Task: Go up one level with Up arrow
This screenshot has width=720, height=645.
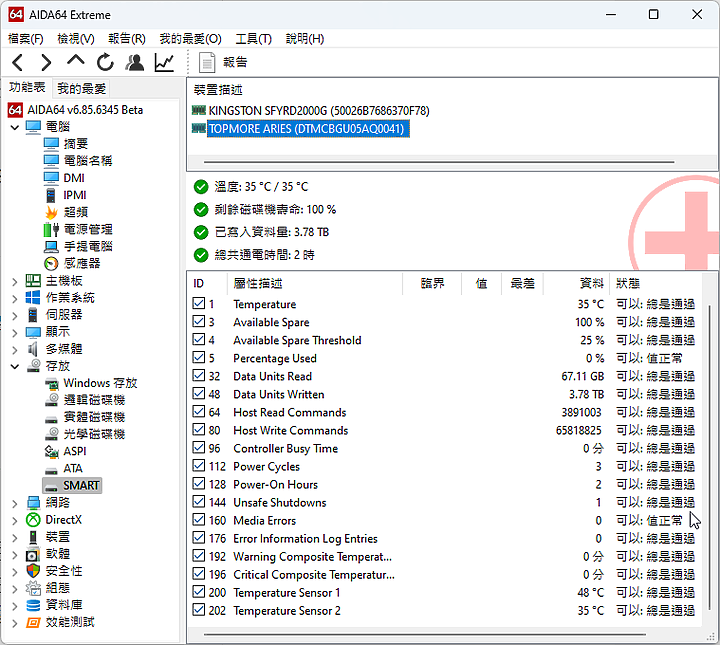Action: tap(76, 61)
